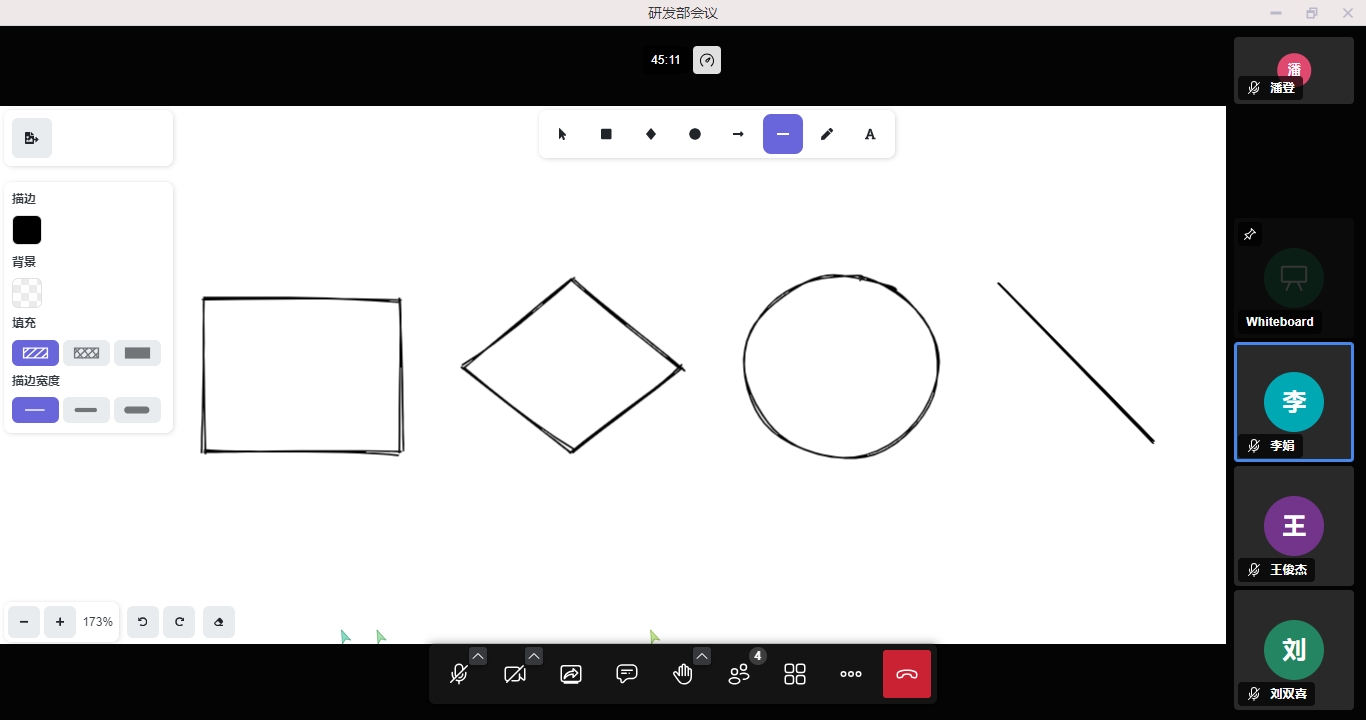The width and height of the screenshot is (1366, 720).
Task: Clear the whiteboard with the eraser button
Action: 219,622
